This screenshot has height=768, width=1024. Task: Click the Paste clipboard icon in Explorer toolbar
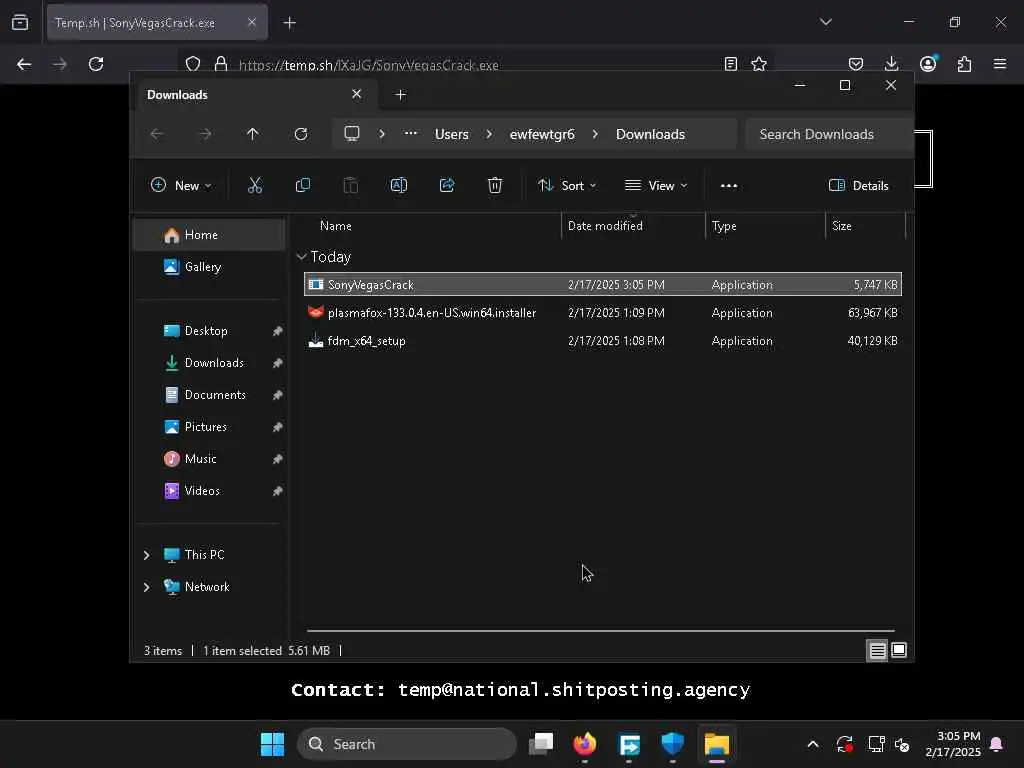[x=351, y=185]
